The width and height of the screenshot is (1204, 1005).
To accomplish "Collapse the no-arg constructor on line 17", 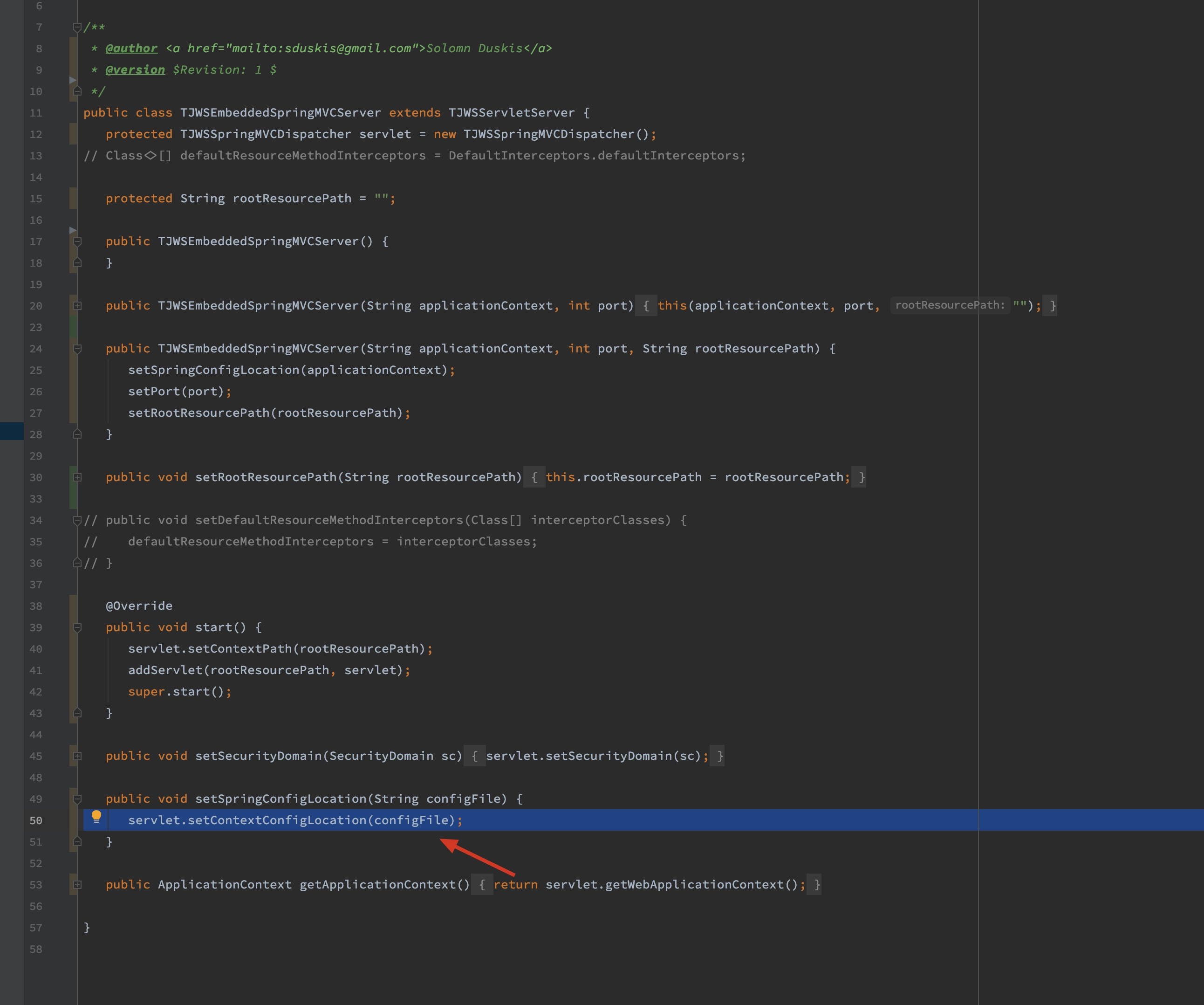I will tap(77, 241).
